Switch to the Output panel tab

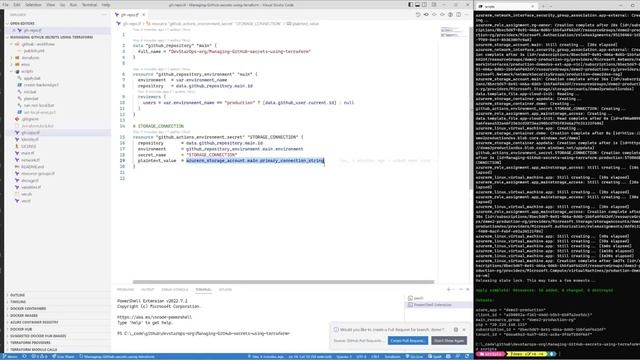(x=147, y=289)
